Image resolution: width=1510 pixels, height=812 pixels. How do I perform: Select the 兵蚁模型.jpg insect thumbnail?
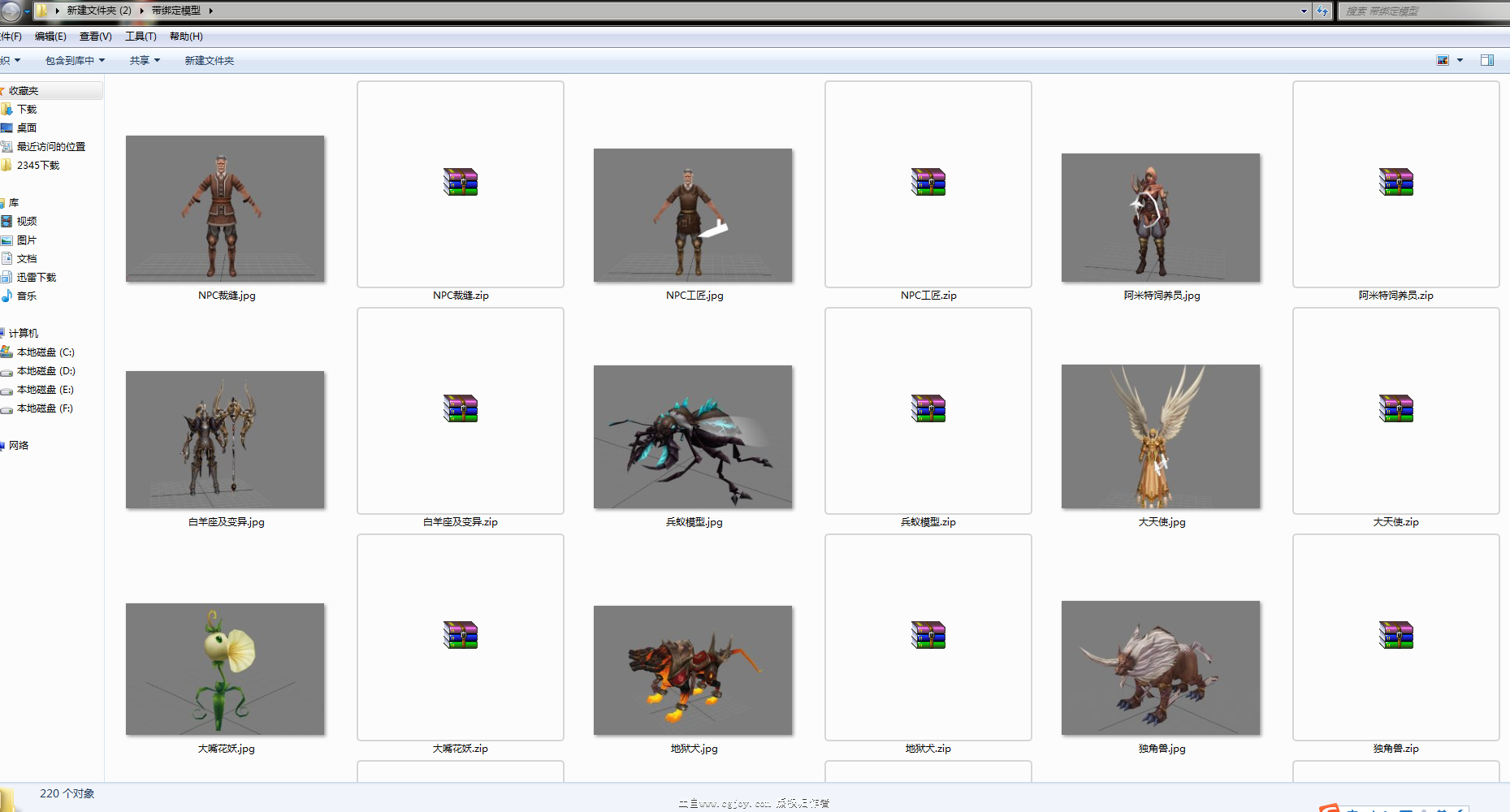coord(693,437)
